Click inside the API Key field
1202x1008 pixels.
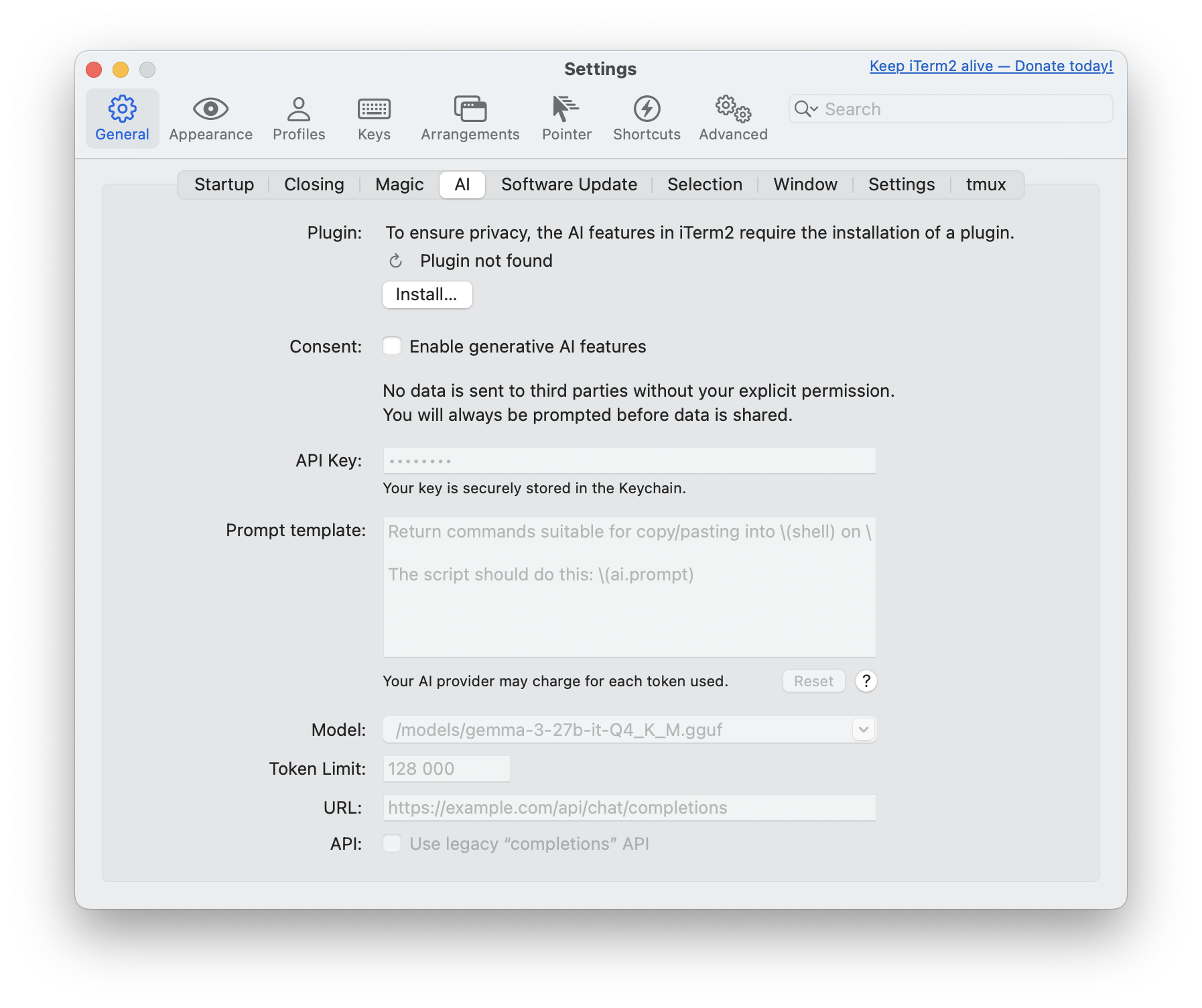coord(628,460)
